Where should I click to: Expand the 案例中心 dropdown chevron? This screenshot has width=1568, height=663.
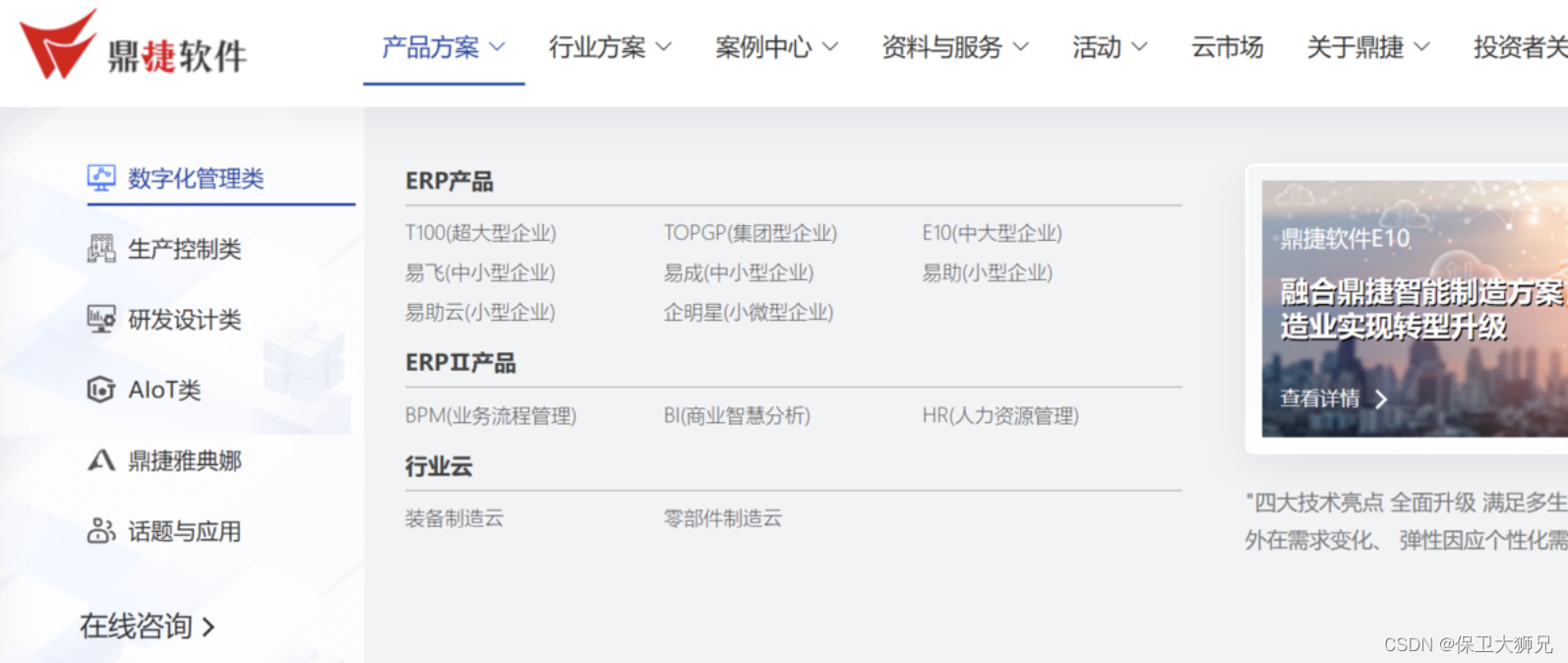tap(830, 46)
